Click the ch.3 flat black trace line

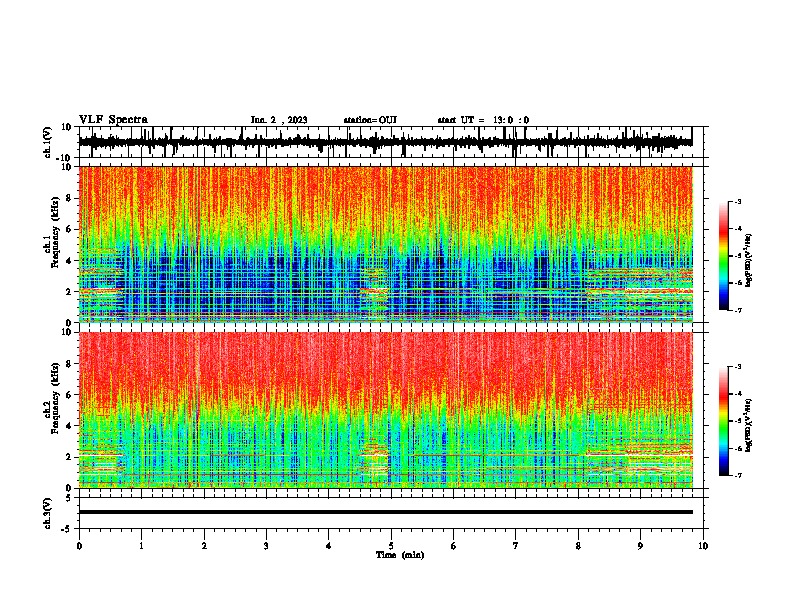click(385, 512)
